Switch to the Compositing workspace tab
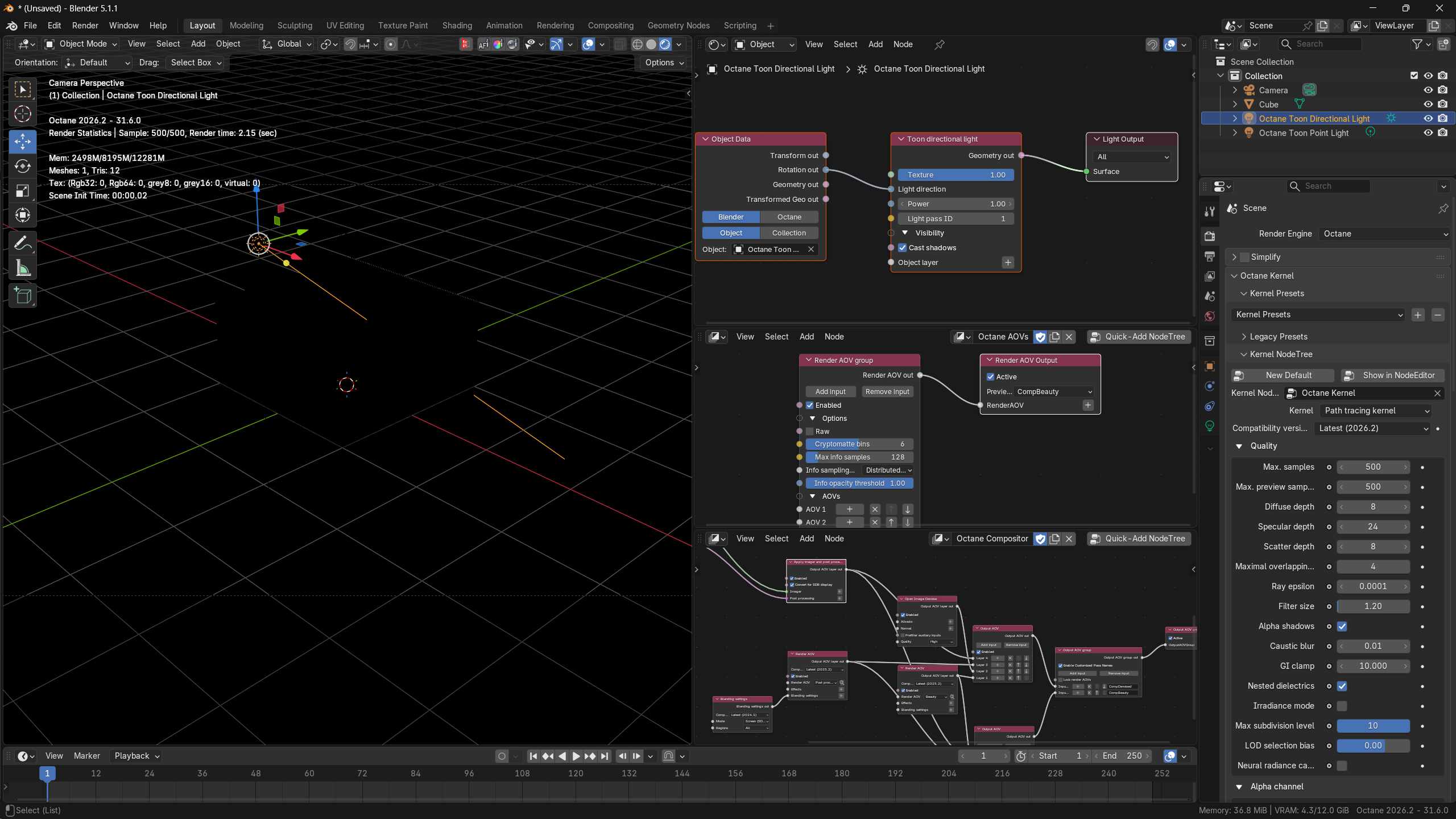 pos(610,26)
